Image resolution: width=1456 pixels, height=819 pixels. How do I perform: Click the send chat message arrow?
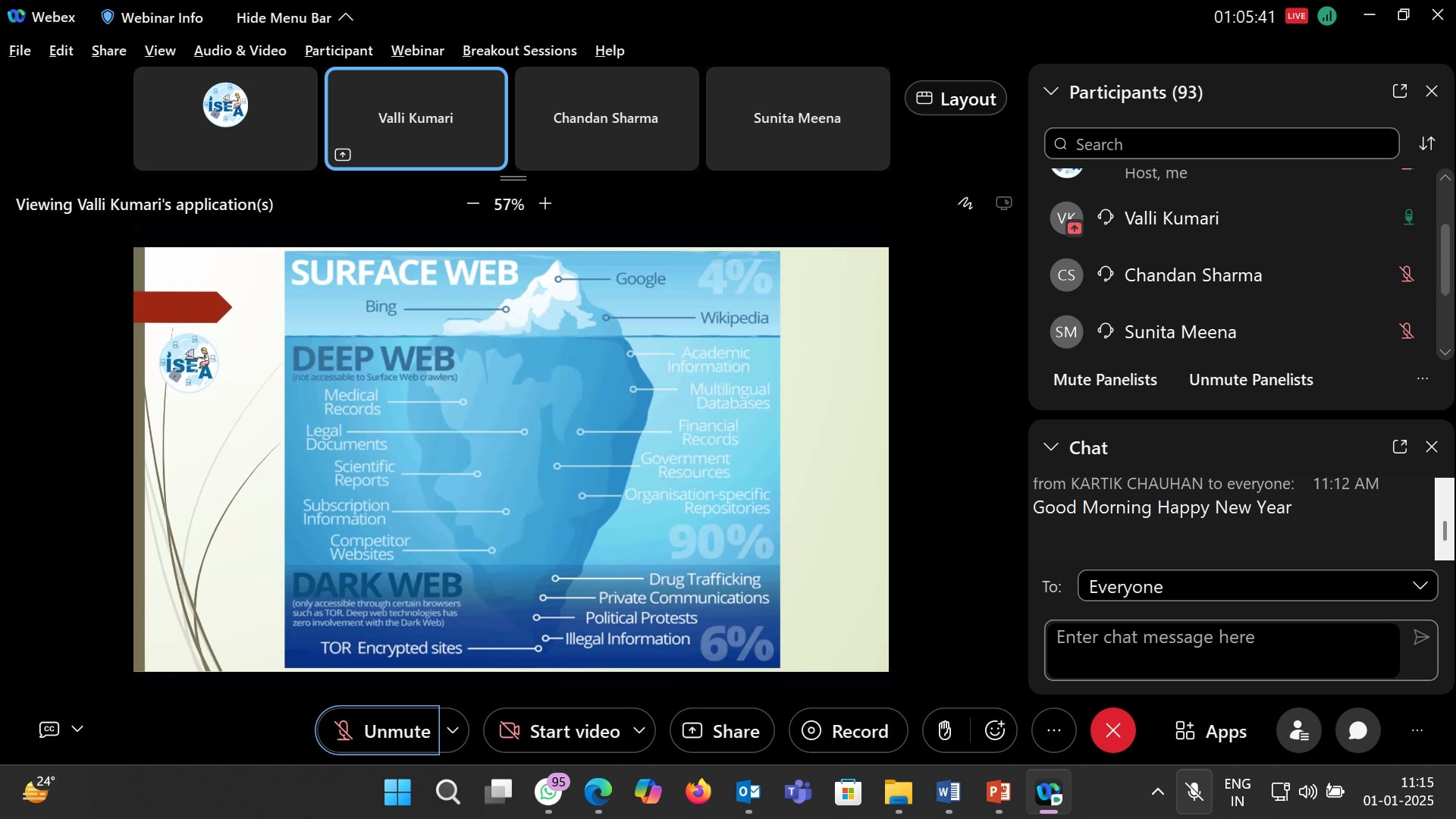point(1421,638)
